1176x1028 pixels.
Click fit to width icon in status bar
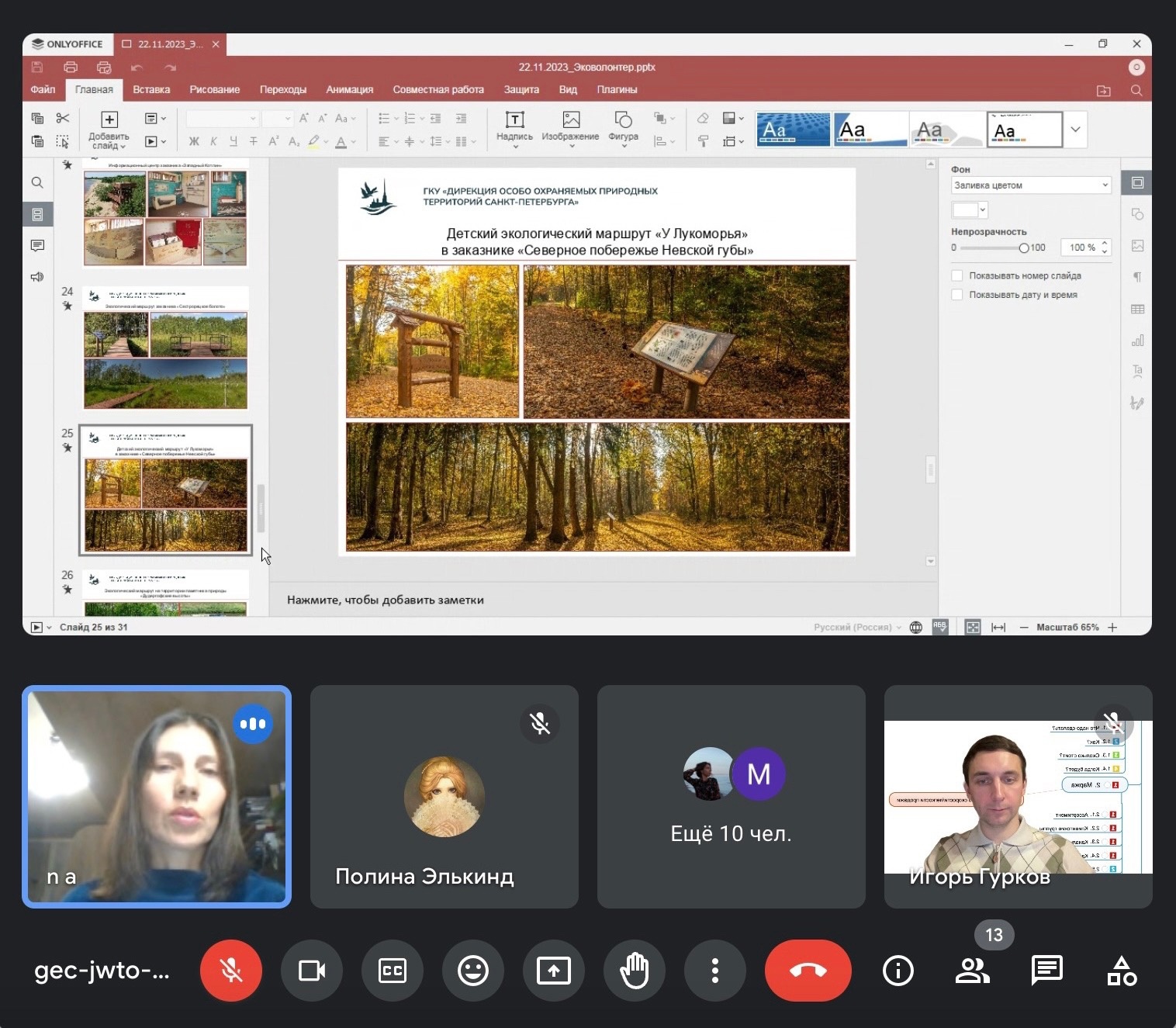tap(998, 627)
